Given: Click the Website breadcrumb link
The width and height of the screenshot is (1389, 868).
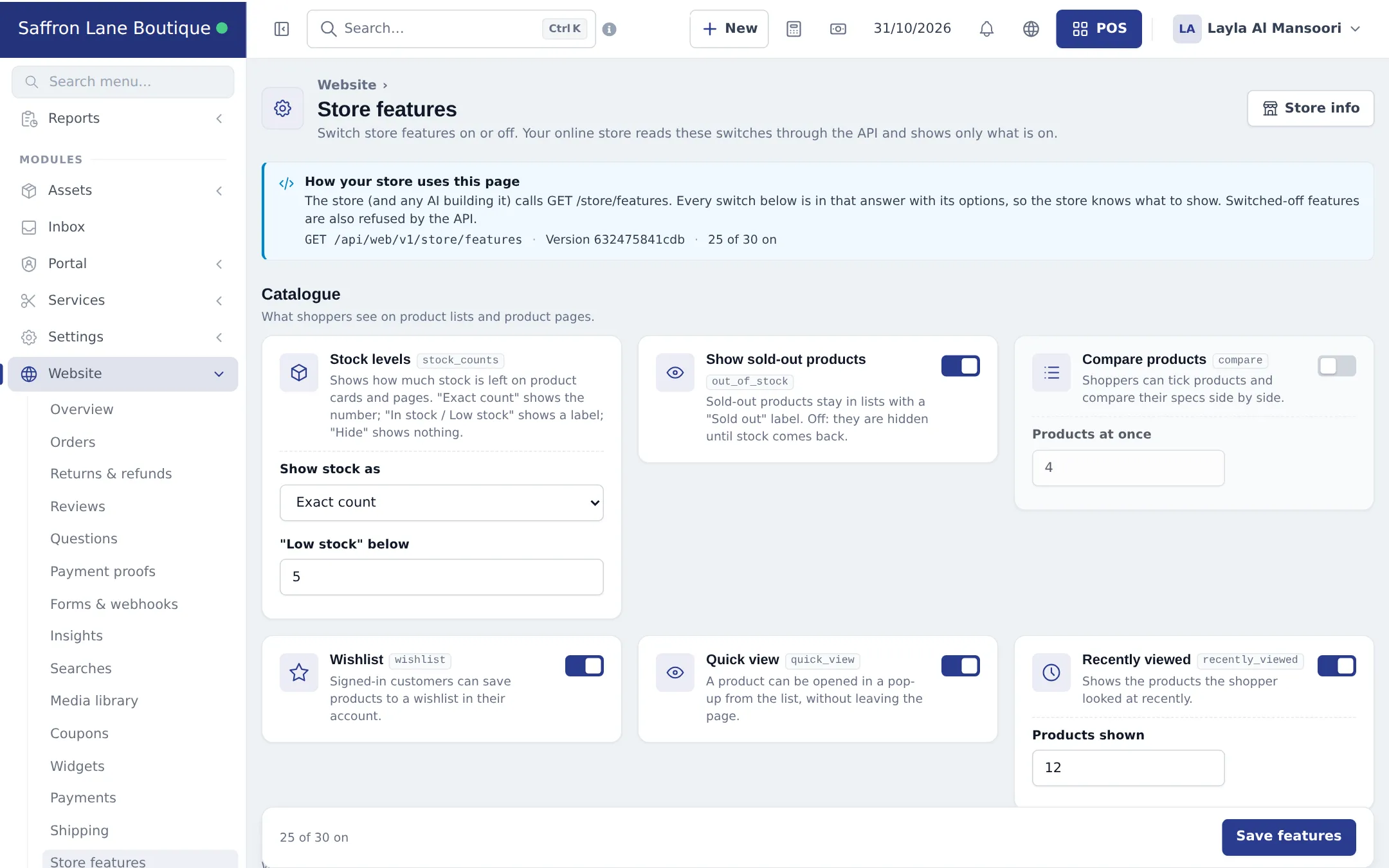Looking at the screenshot, I should [x=347, y=85].
